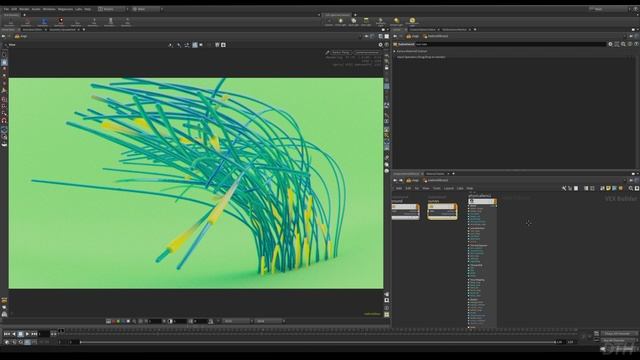Click the mat path in the parameter pane

414,36
